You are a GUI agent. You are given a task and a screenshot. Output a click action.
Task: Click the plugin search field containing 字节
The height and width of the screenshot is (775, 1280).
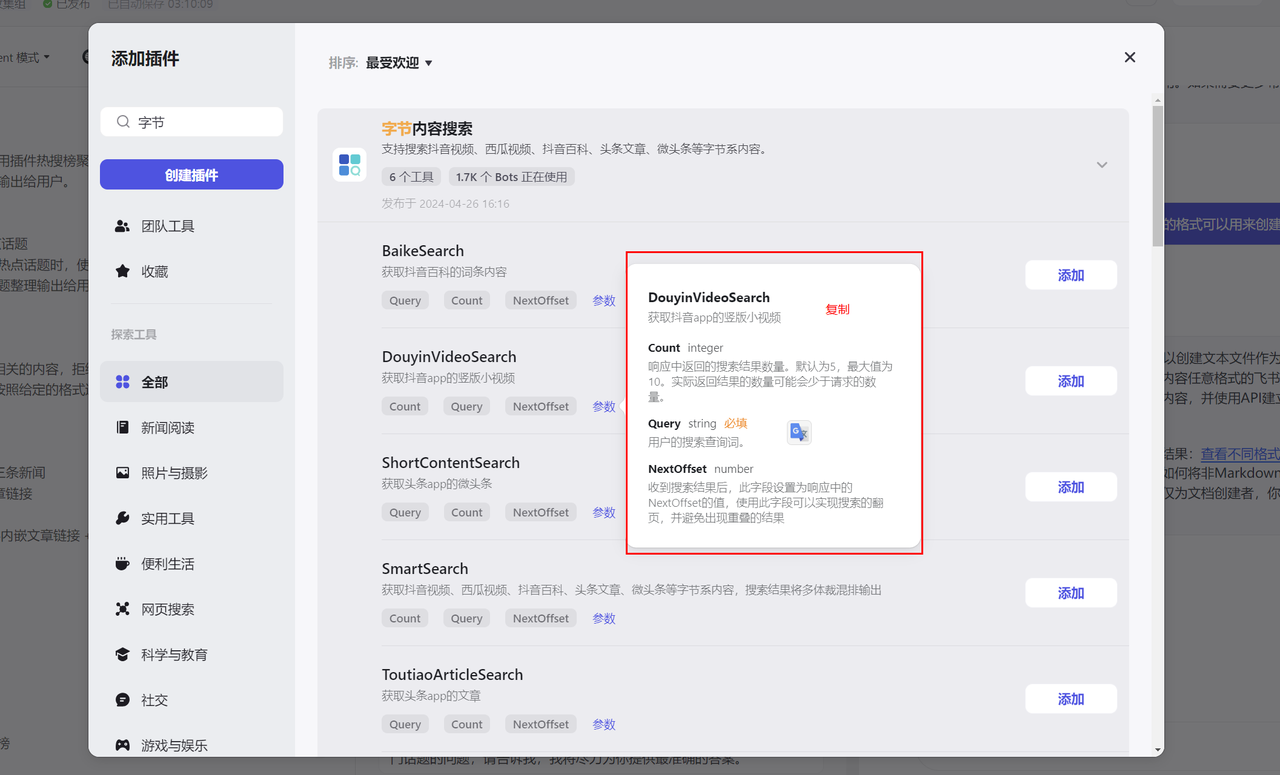click(192, 122)
